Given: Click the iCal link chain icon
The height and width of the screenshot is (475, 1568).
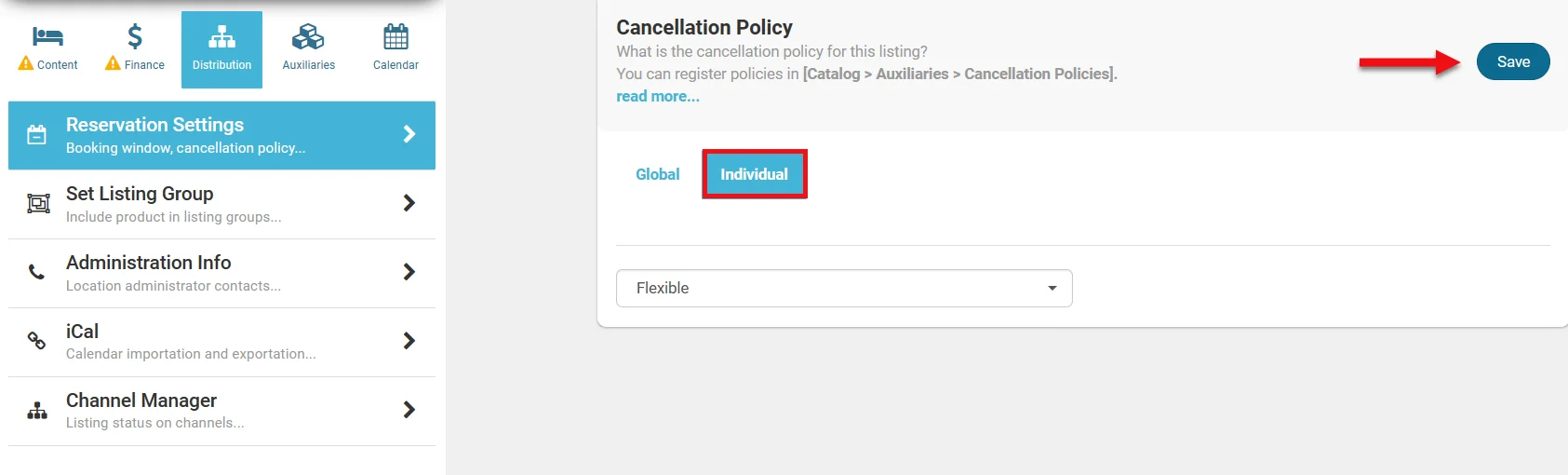Looking at the screenshot, I should 37,341.
